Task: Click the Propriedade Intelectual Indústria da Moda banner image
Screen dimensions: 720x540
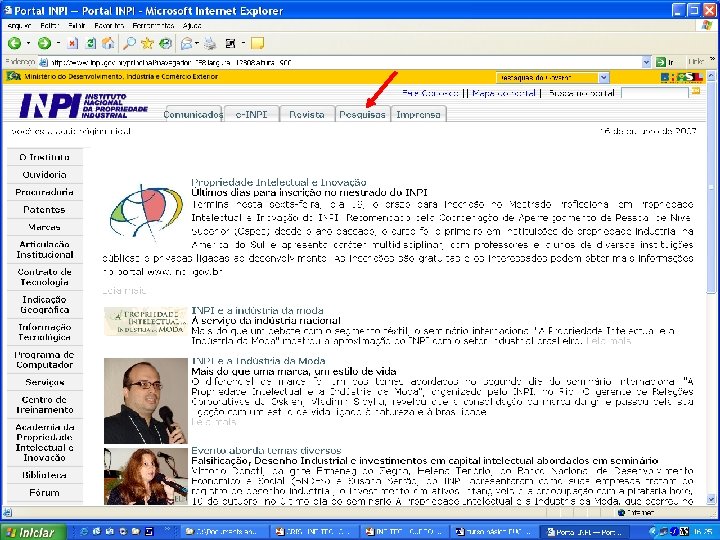Action: [146, 321]
